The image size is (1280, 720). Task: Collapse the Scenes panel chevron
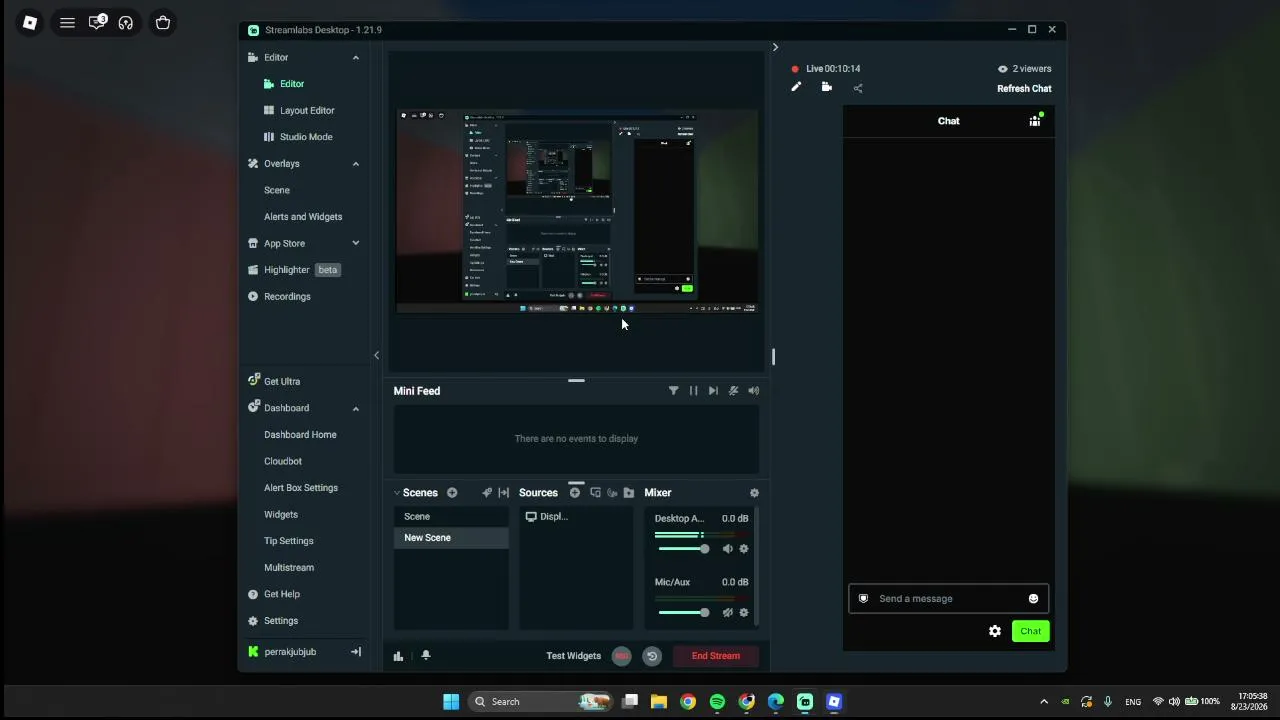pos(396,493)
